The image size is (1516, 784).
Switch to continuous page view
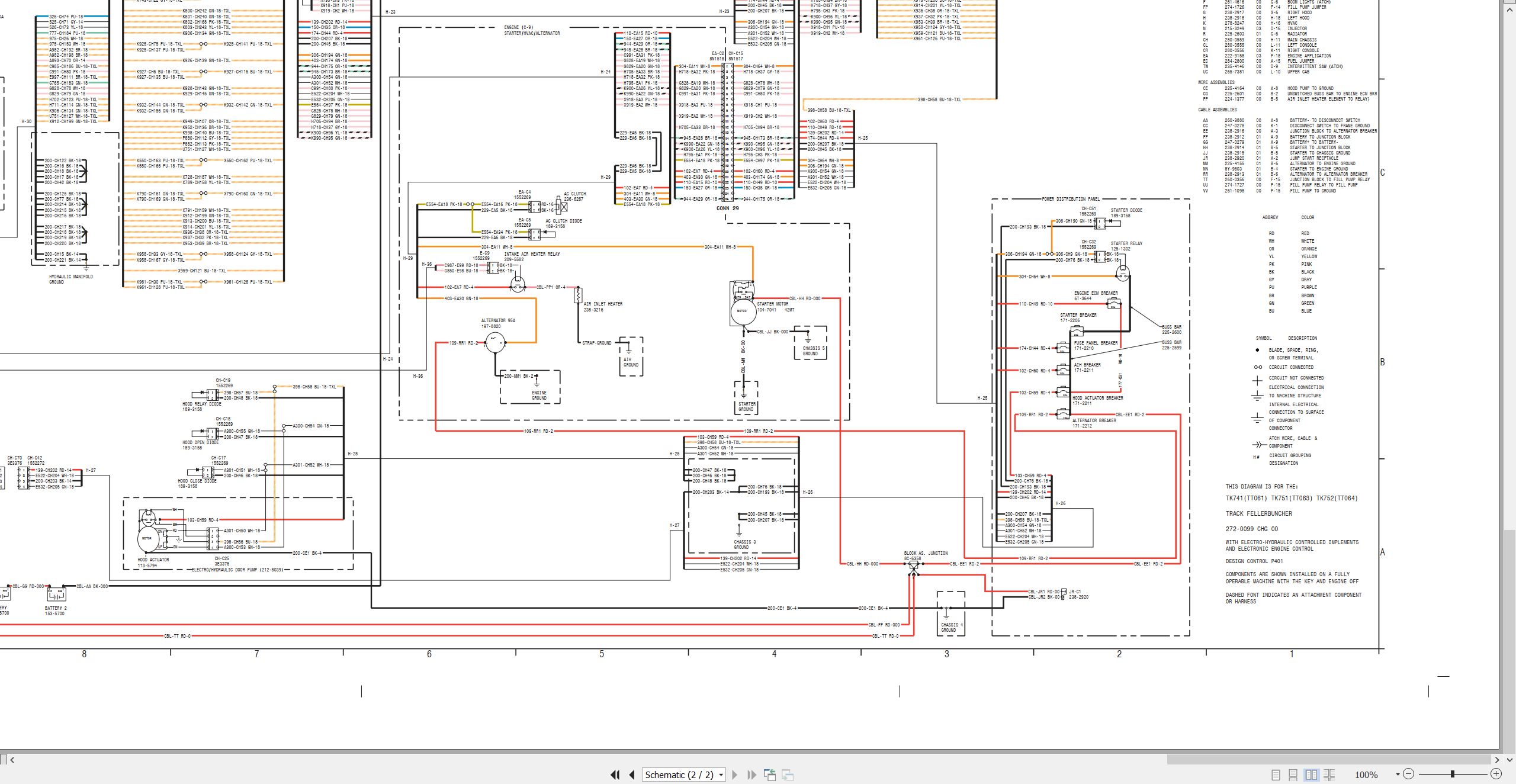pos(1293,775)
